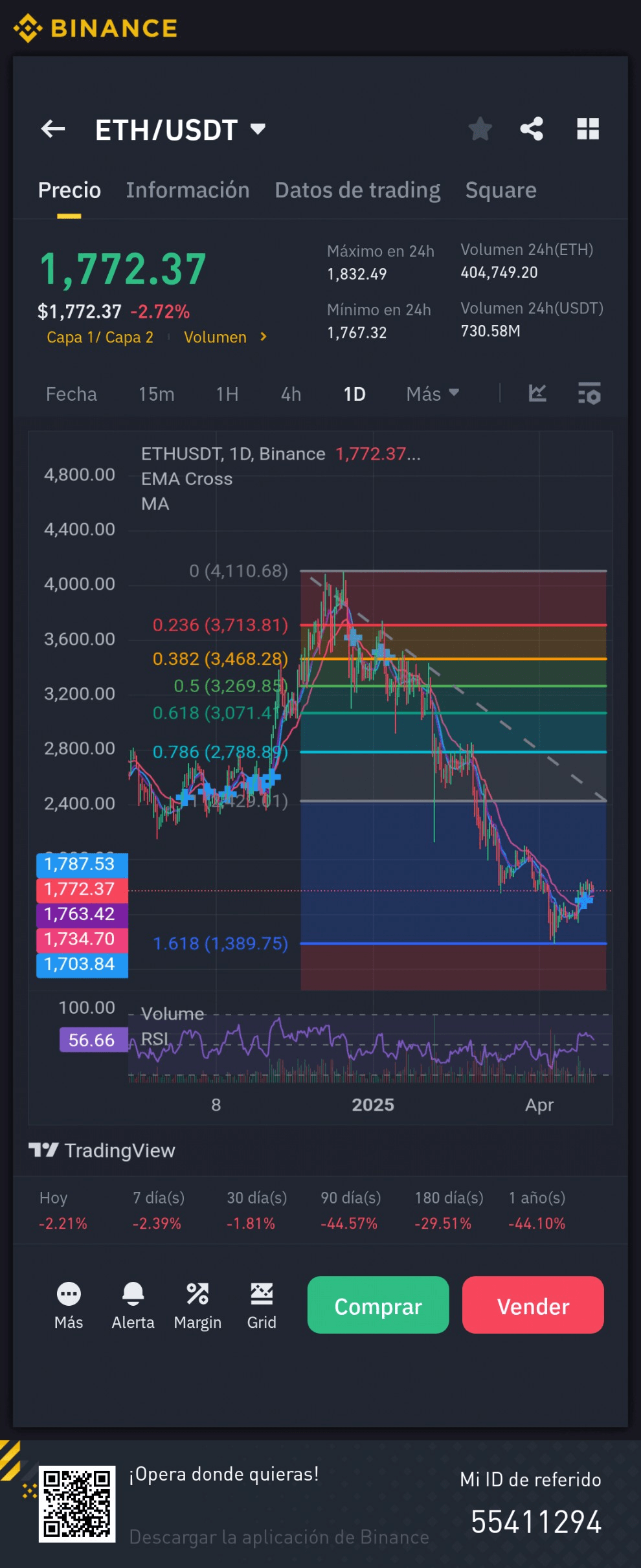641x1568 pixels.
Task: Click the 2025 time axis label
Action: 373,1105
